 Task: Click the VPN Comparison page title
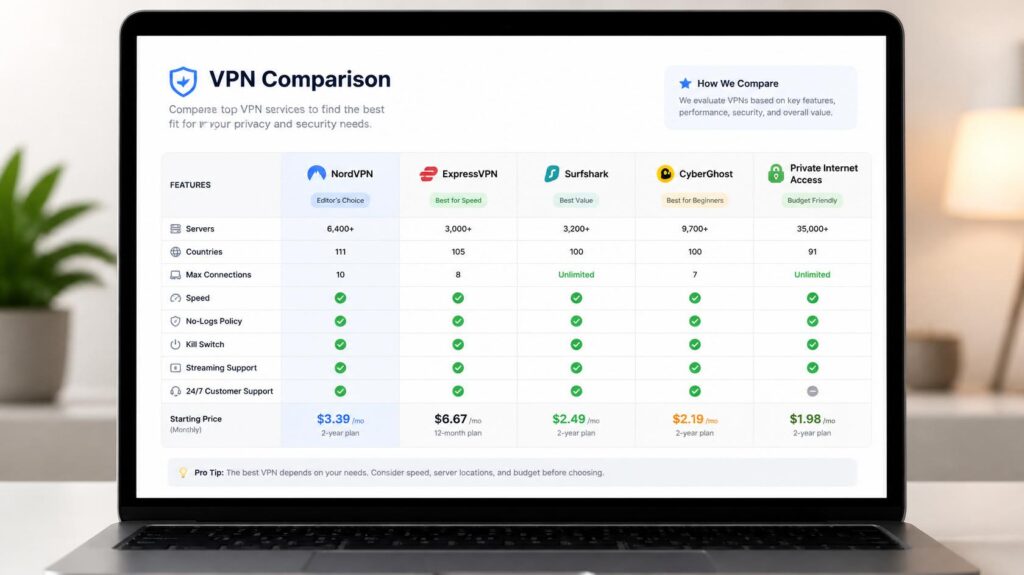pyautogui.click(x=300, y=79)
